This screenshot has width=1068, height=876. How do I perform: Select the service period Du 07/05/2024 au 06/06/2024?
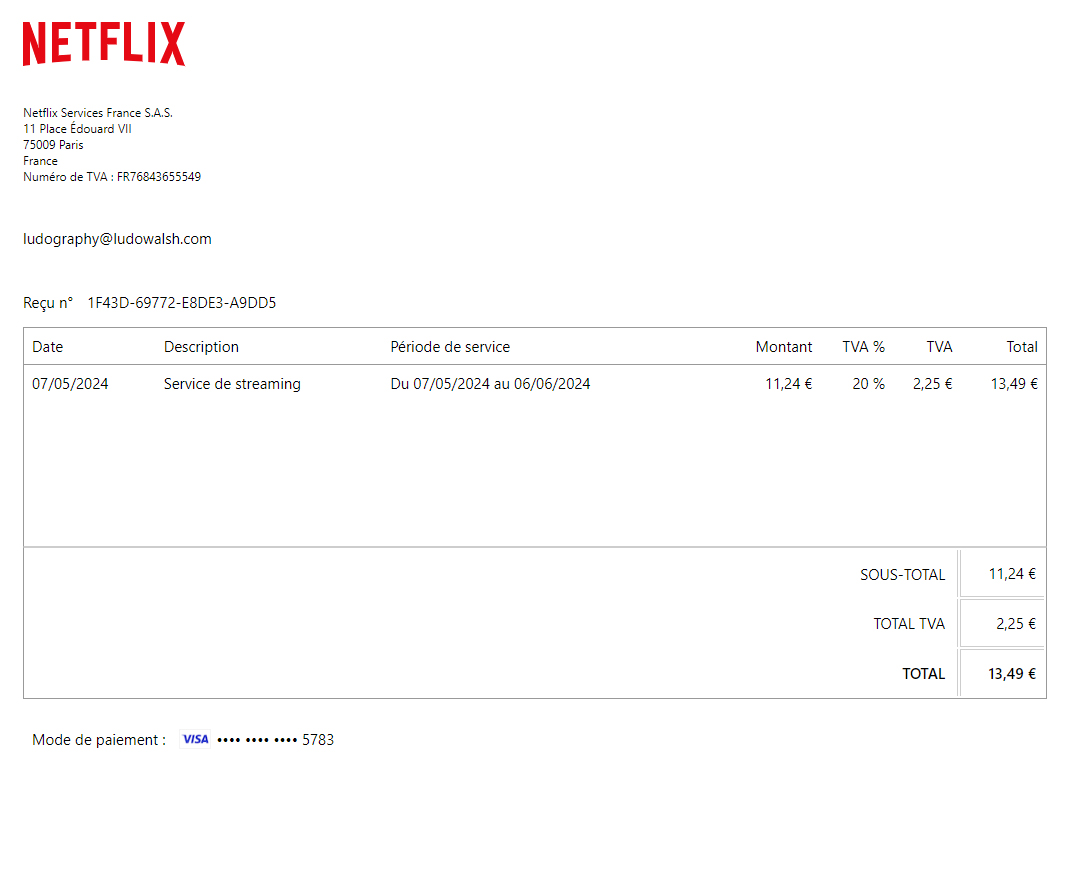(490, 384)
